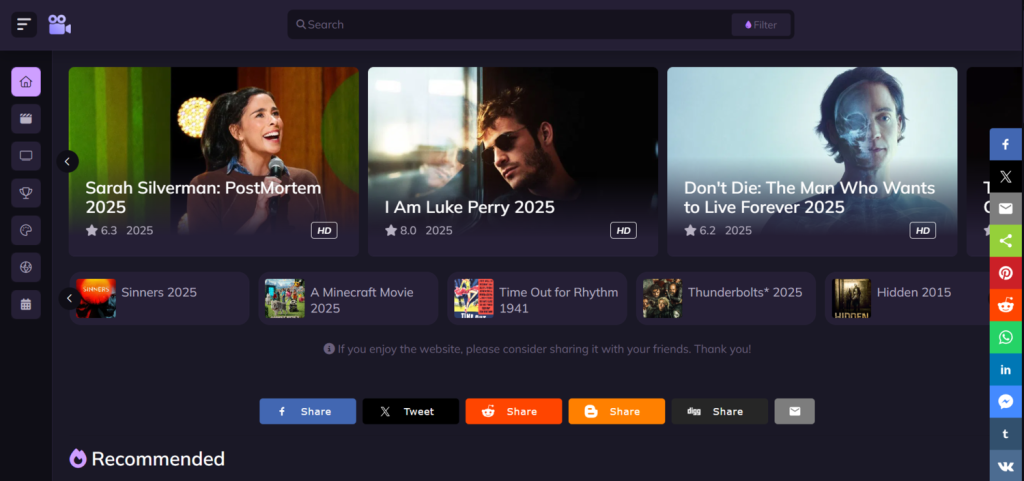Go to previous items in movie strip
The image size is (1024, 481).
point(70,299)
